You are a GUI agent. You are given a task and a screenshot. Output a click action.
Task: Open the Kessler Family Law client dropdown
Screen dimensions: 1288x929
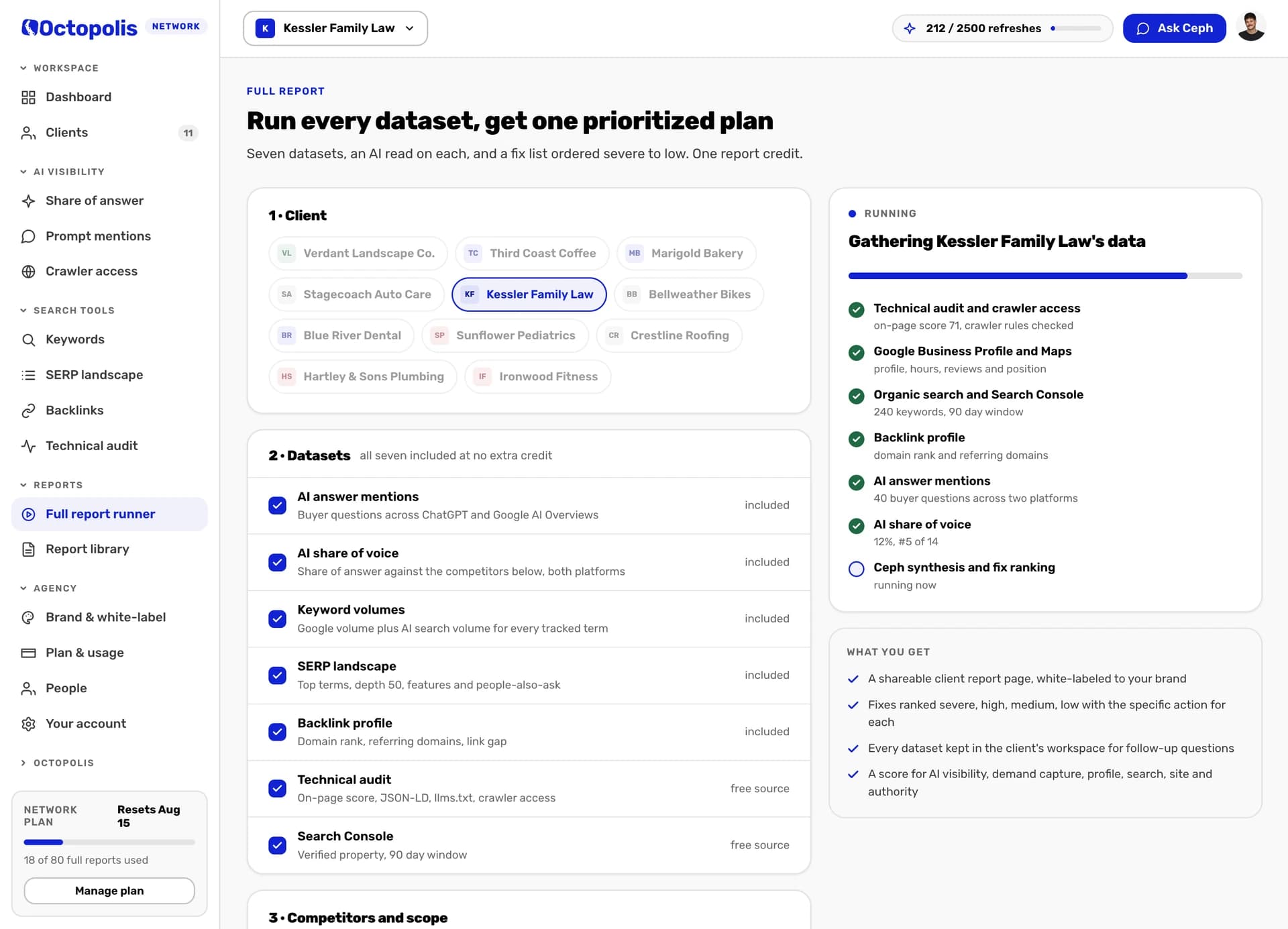[x=335, y=28]
